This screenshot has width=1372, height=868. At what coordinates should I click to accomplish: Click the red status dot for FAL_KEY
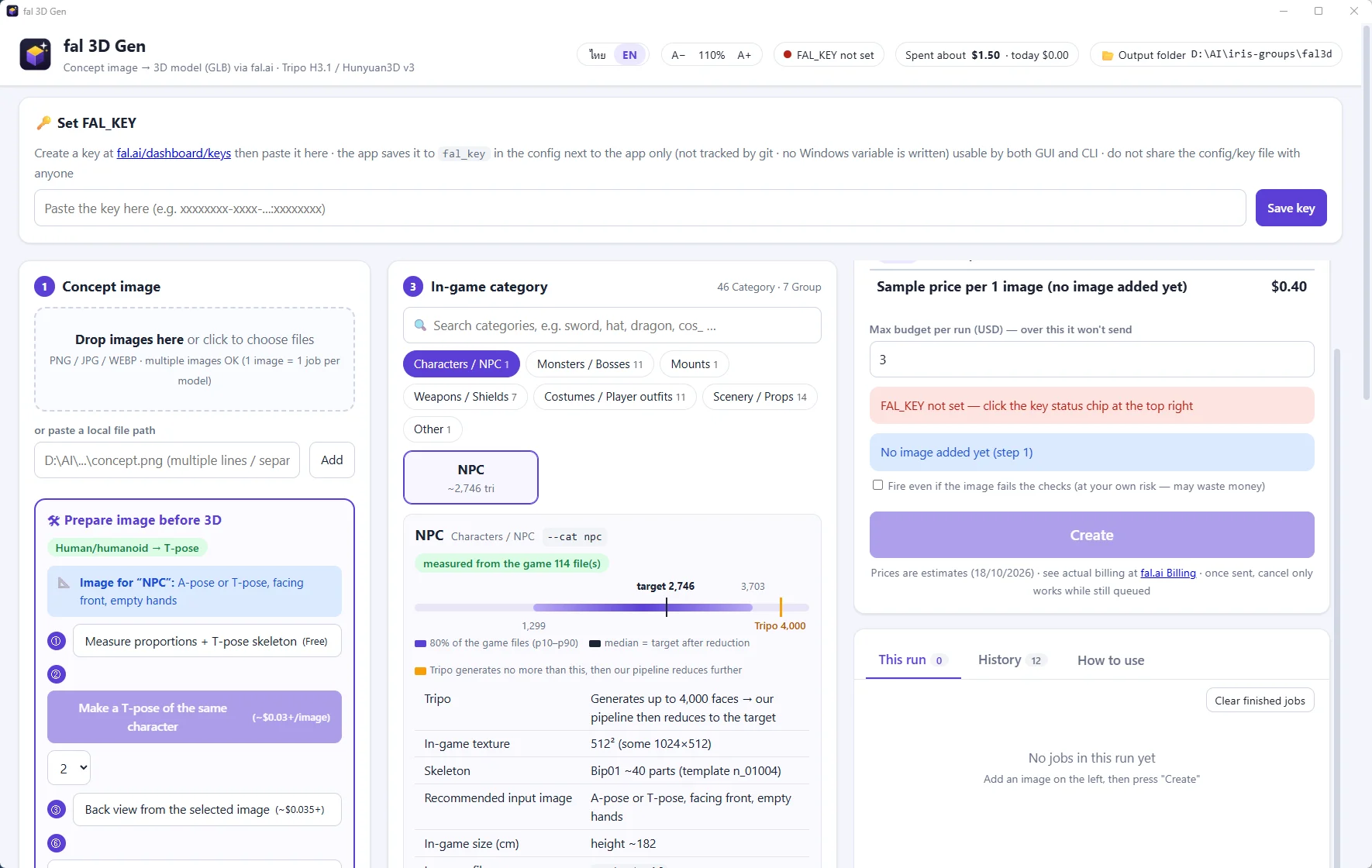point(788,54)
